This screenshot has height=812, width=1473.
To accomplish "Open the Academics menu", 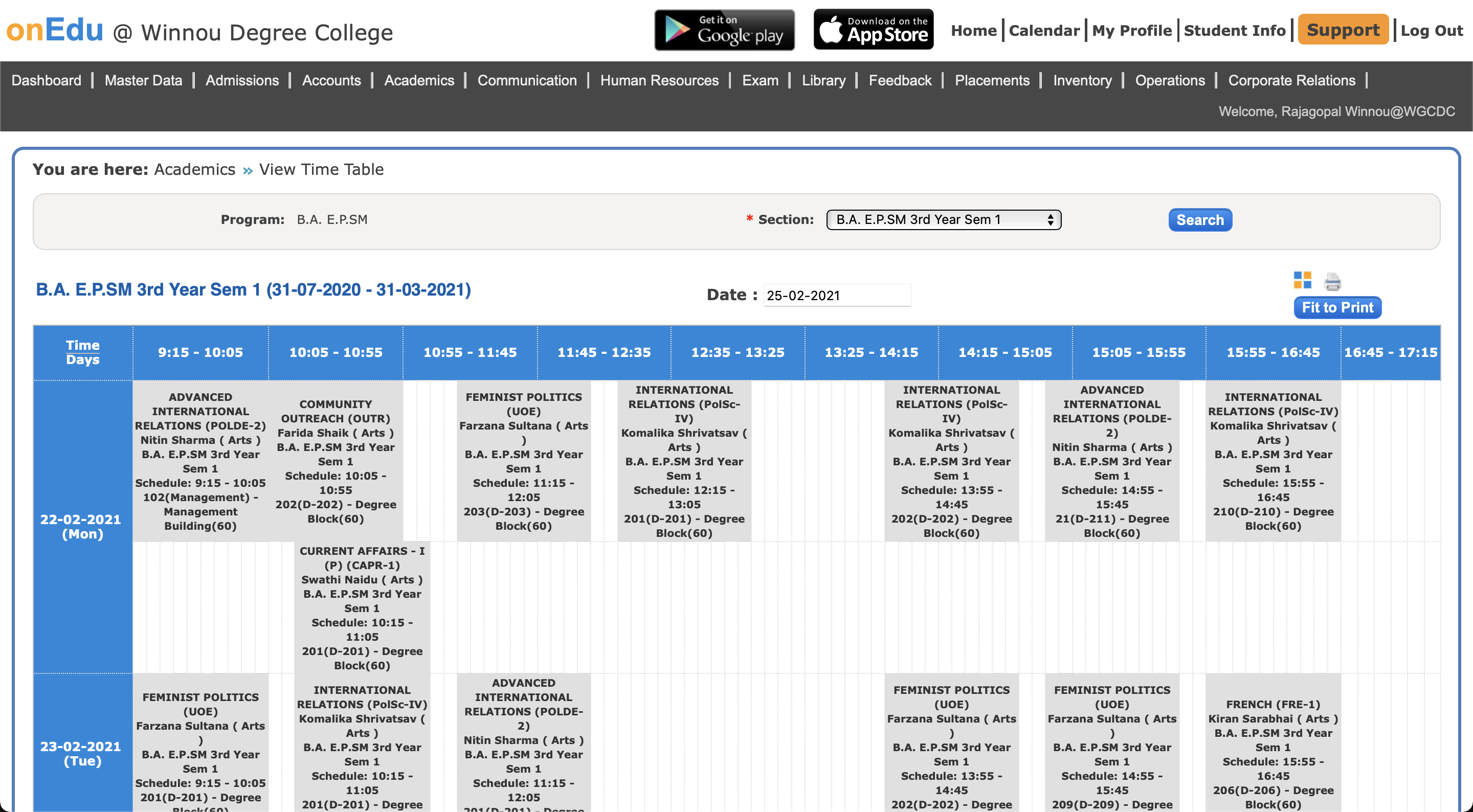I will [x=418, y=81].
